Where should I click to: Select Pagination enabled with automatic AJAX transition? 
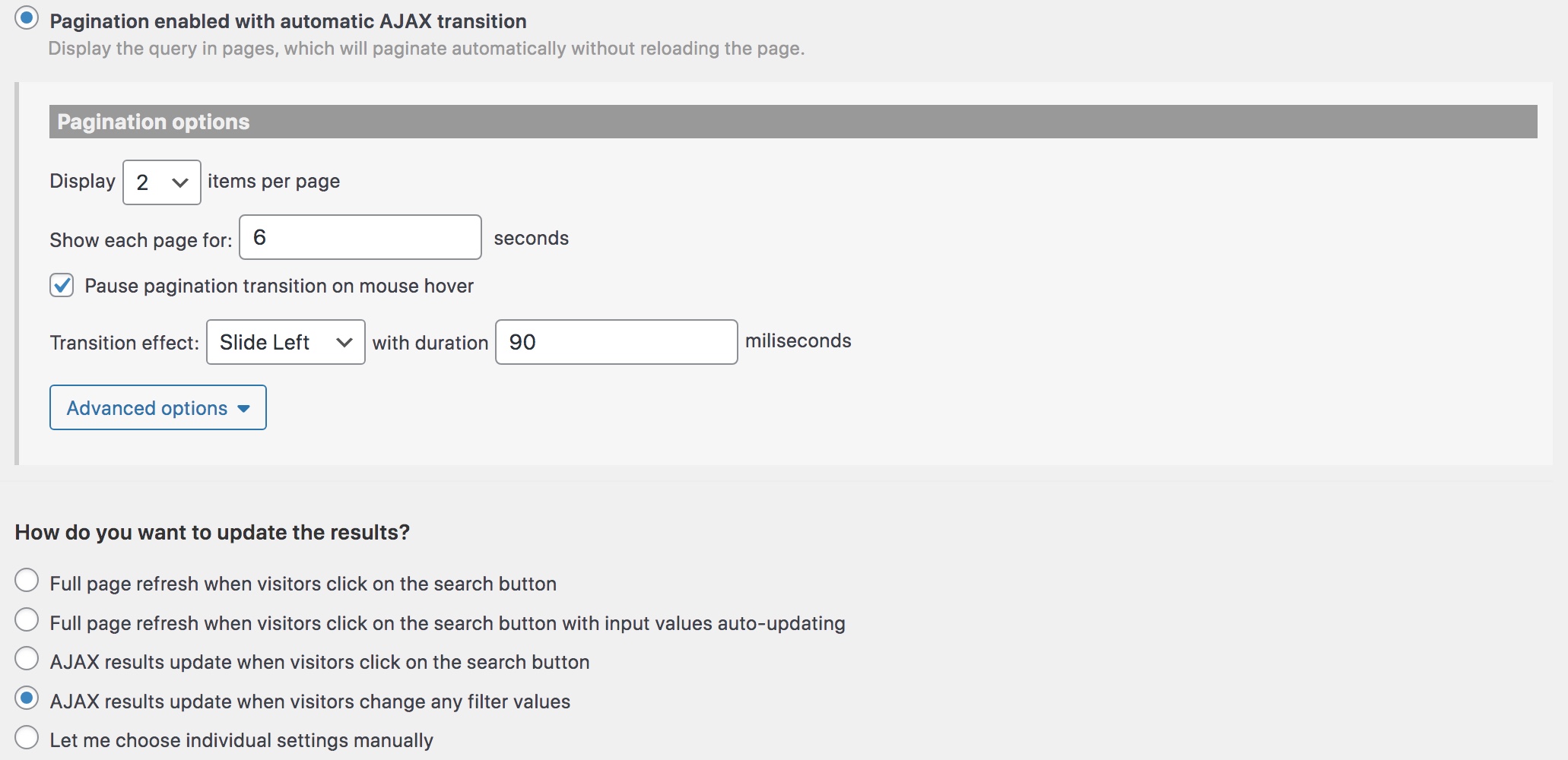[27, 18]
